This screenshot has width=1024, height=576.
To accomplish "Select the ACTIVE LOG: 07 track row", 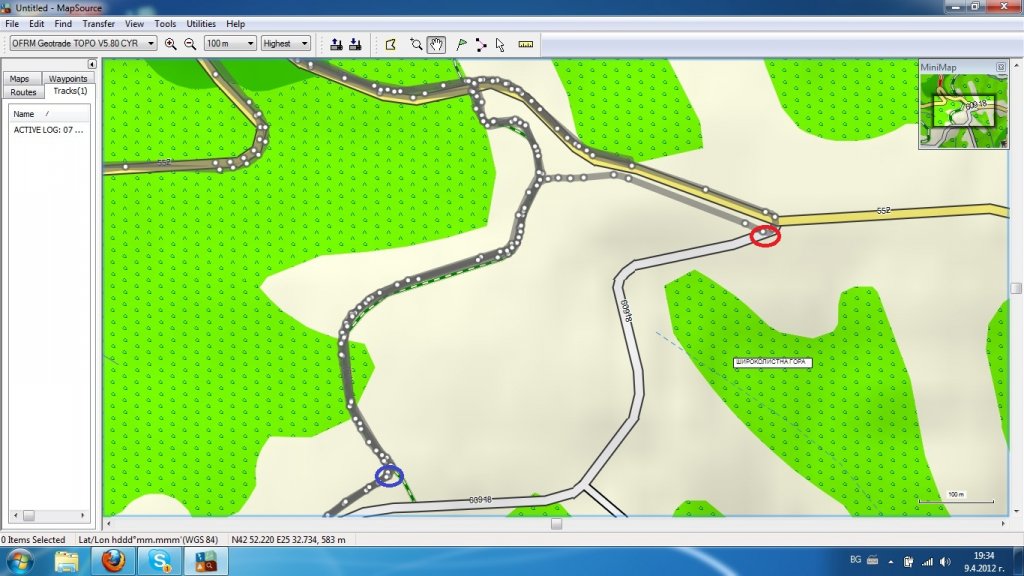I will coord(49,130).
